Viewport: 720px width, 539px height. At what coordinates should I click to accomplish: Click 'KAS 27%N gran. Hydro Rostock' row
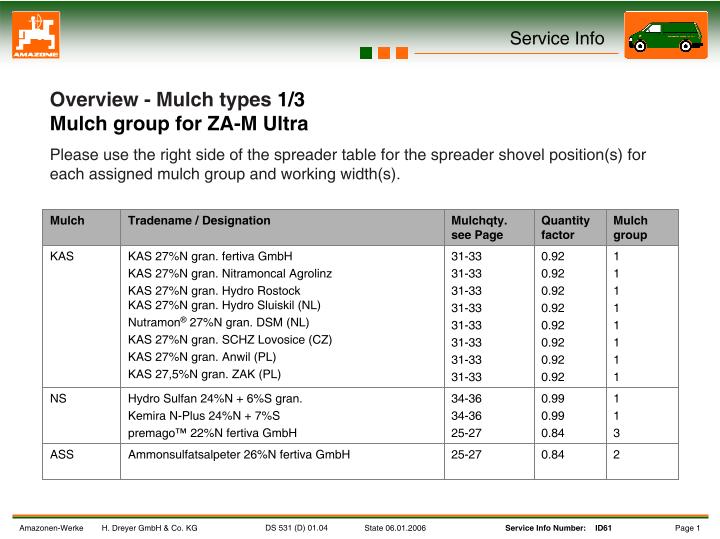tap(214, 291)
